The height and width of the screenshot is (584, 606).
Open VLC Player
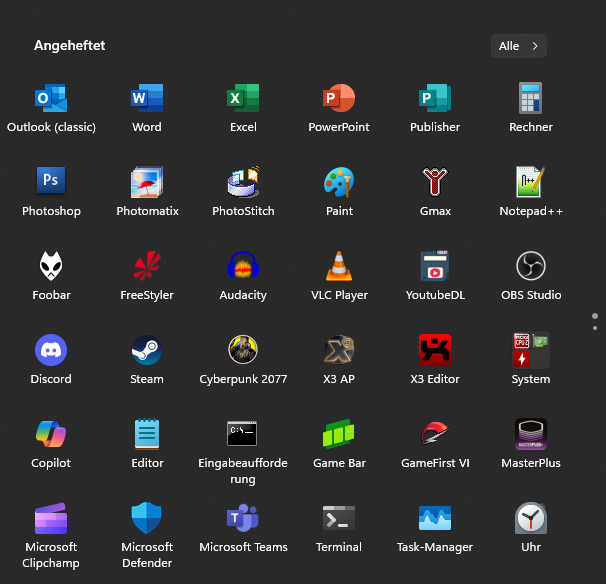[x=339, y=266]
